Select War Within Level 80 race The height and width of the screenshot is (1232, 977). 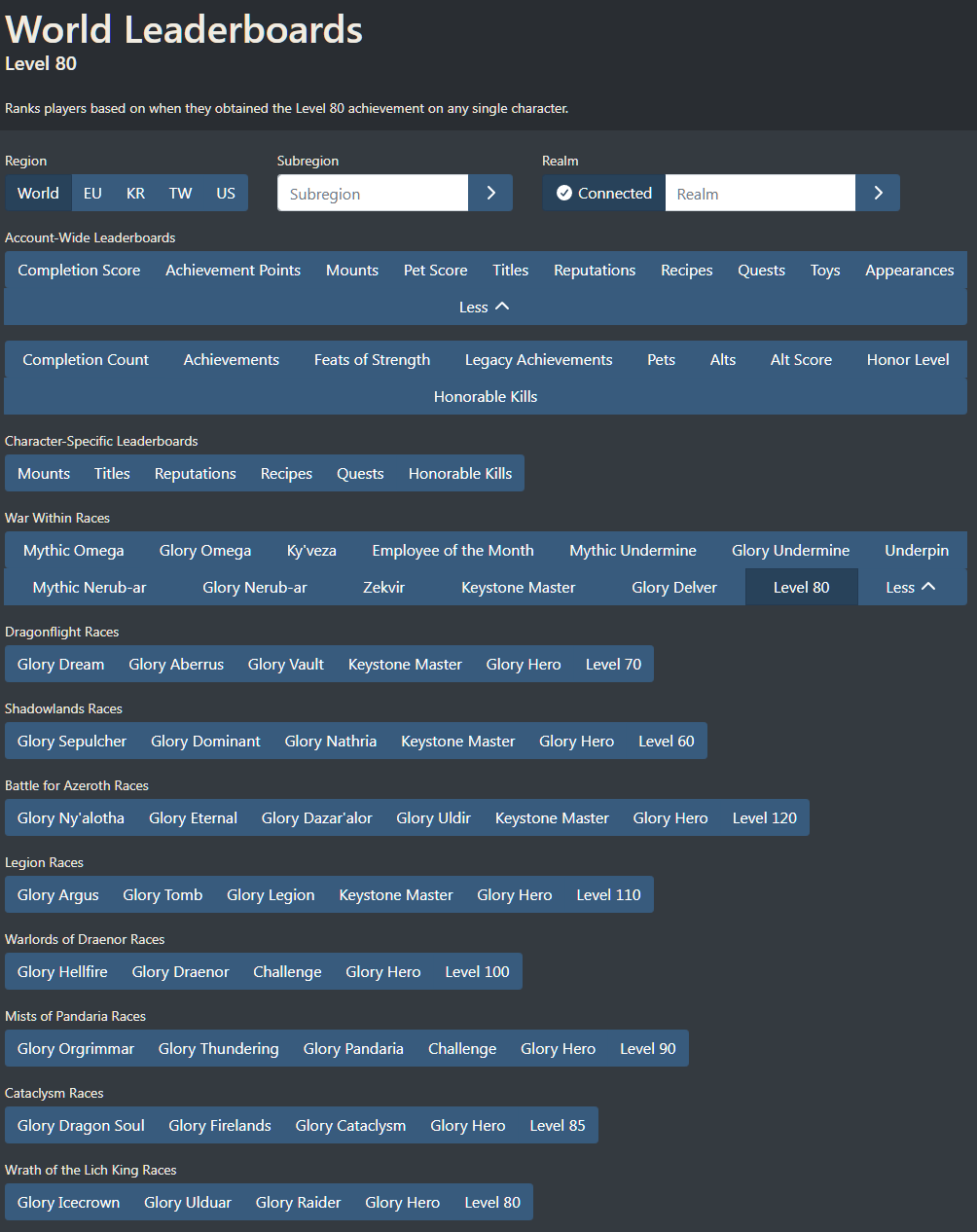tap(802, 587)
